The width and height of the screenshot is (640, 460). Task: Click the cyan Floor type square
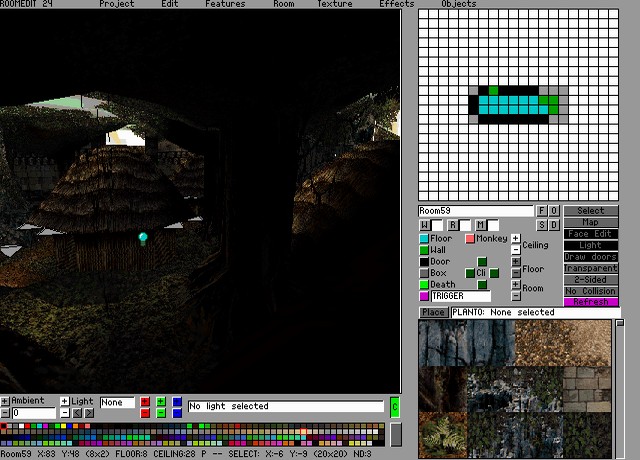pyautogui.click(x=424, y=239)
